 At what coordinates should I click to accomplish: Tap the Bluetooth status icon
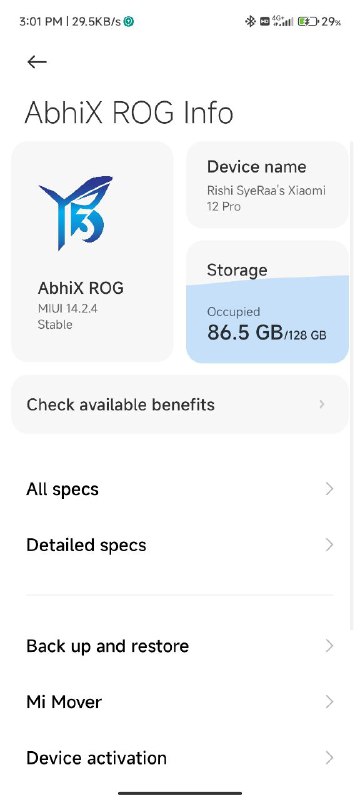pyautogui.click(x=250, y=21)
